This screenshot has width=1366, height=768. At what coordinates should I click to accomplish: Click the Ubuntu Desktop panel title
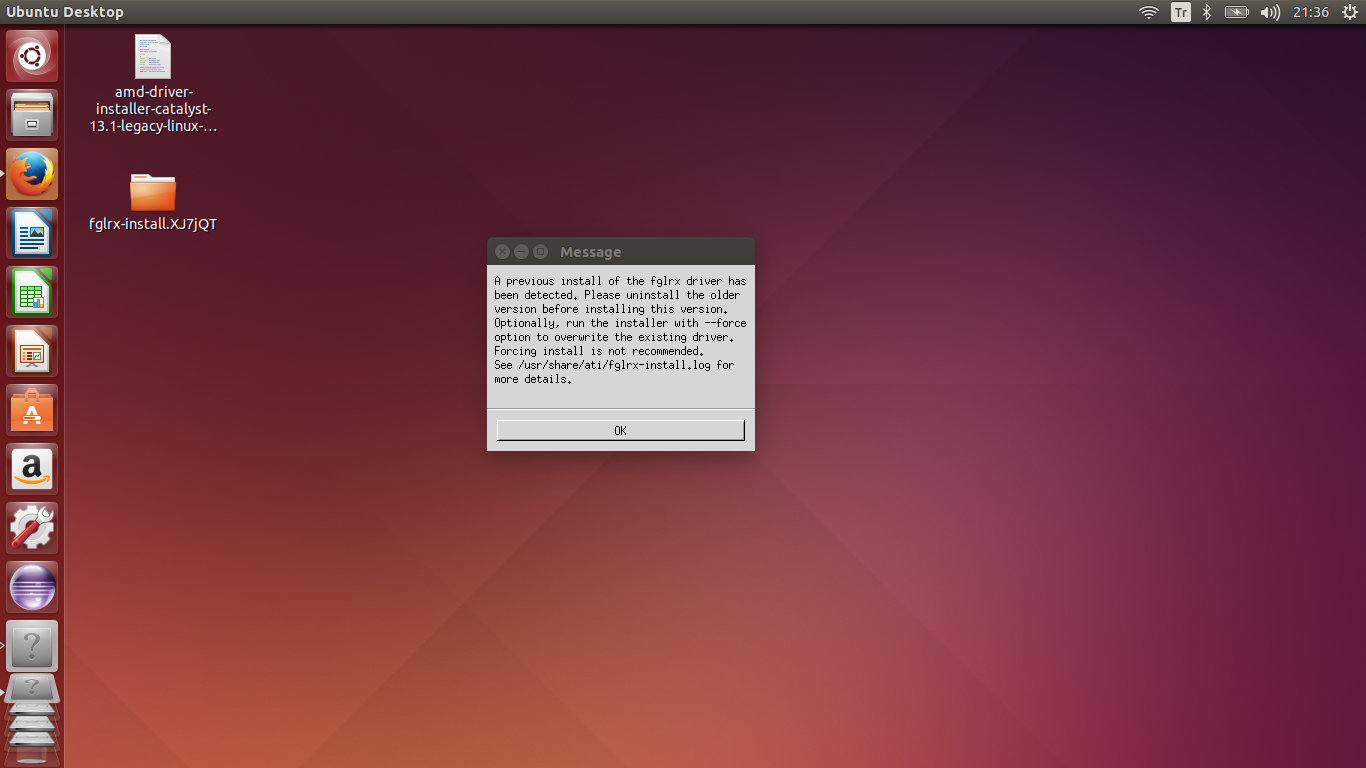coord(65,12)
